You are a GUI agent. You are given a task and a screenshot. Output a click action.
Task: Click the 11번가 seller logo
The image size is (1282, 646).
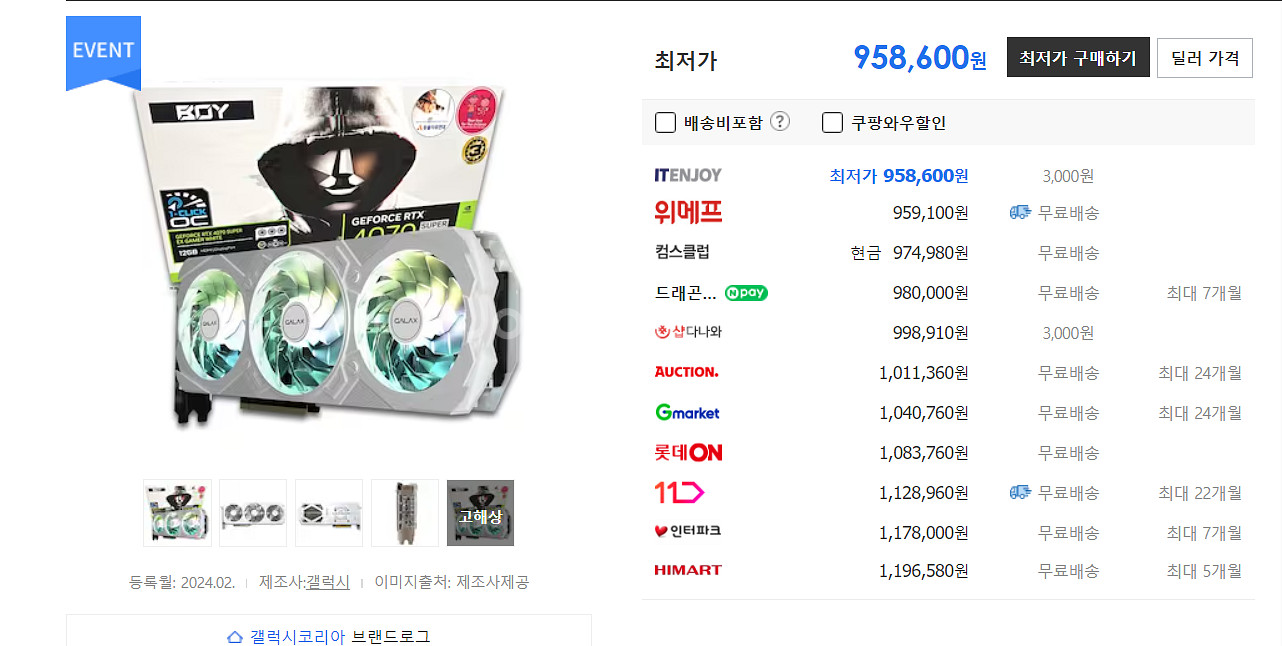coord(679,492)
